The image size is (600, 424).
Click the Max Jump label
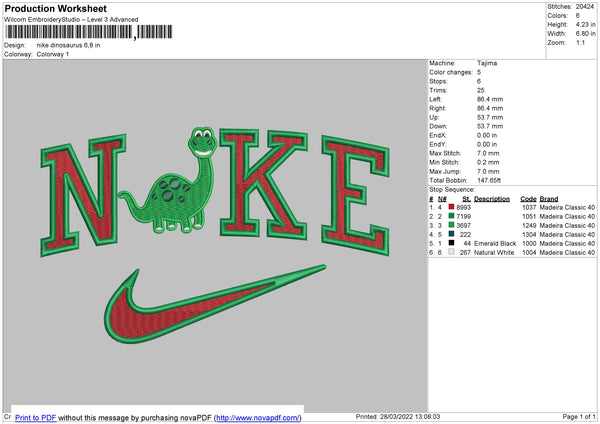445,171
